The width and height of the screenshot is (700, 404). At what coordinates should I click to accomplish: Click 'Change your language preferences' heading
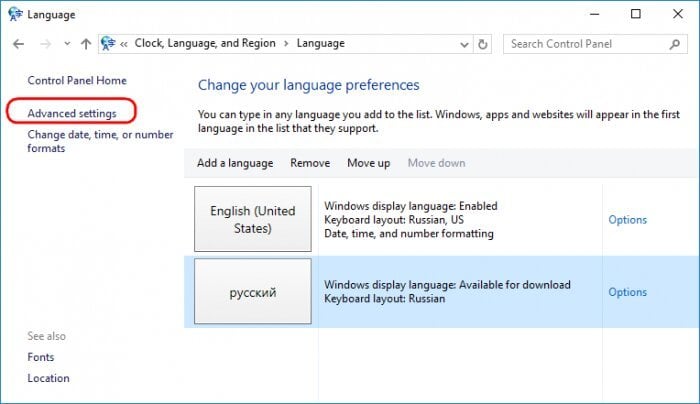click(x=308, y=85)
